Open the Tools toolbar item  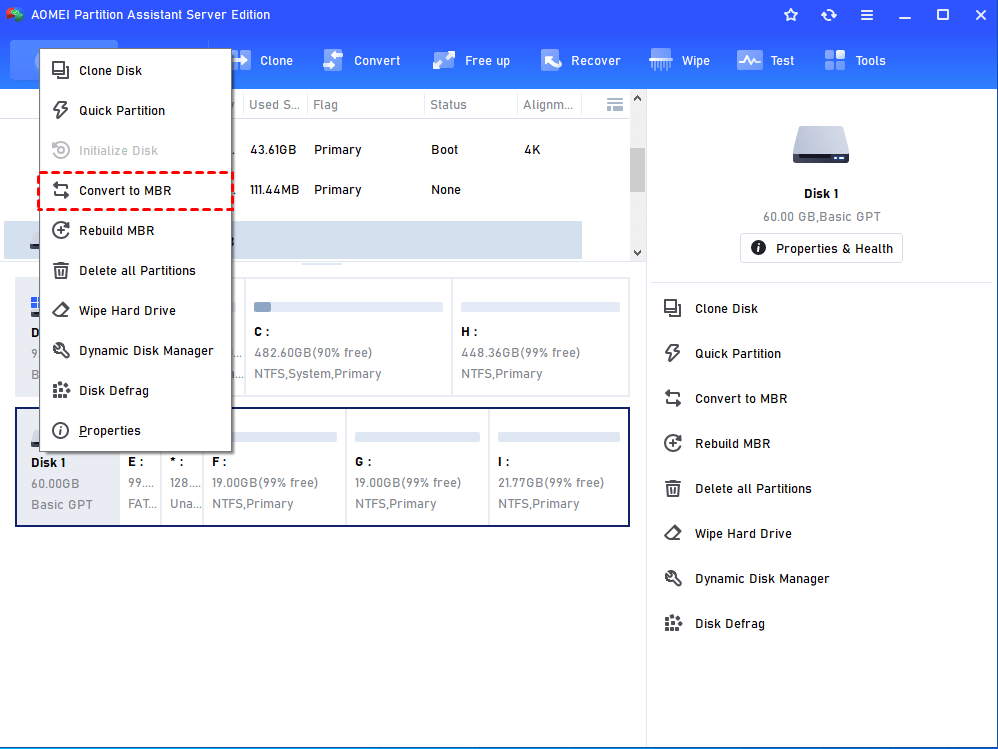point(855,60)
